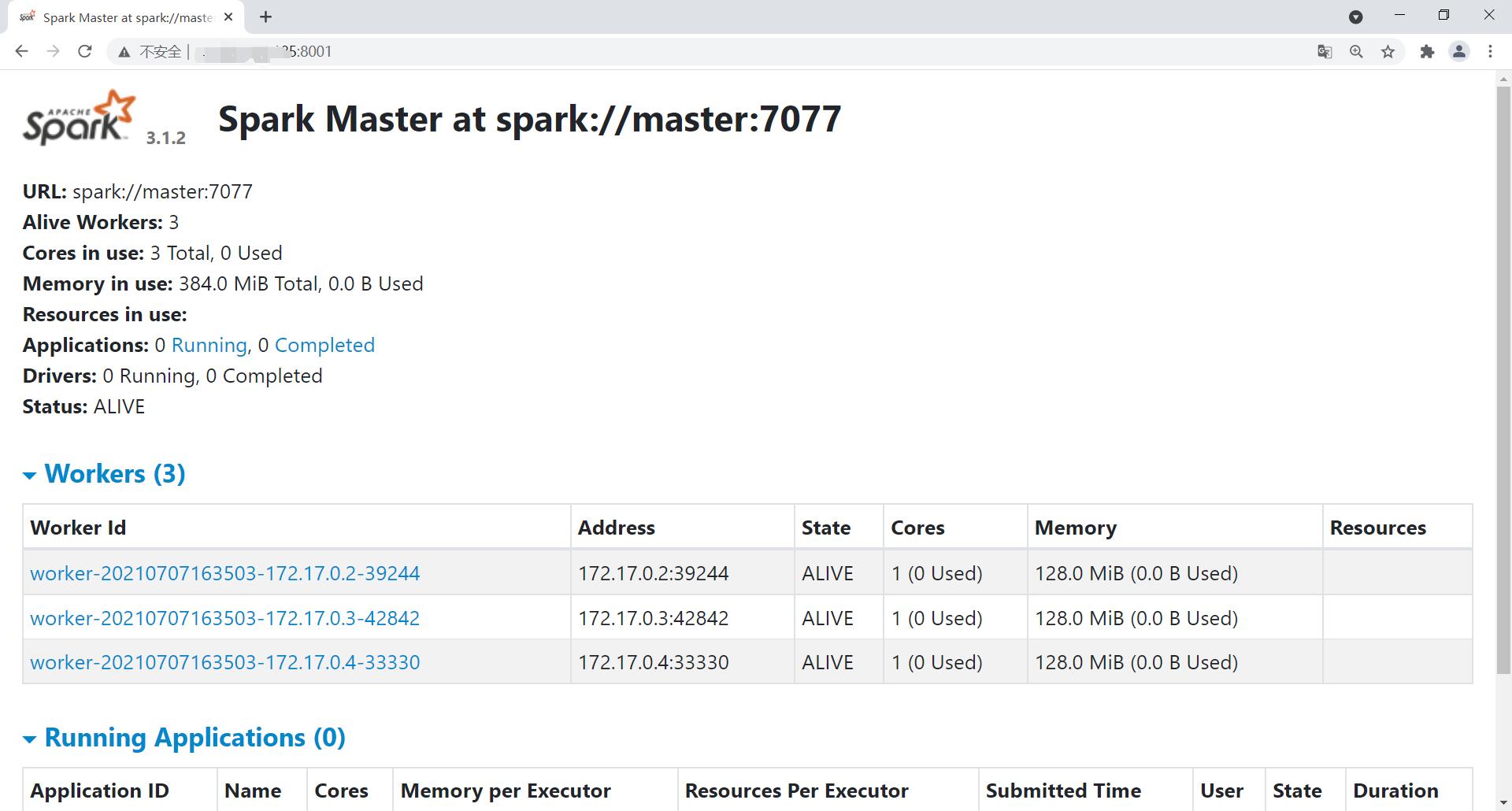Minimize the browser window

[1399, 16]
